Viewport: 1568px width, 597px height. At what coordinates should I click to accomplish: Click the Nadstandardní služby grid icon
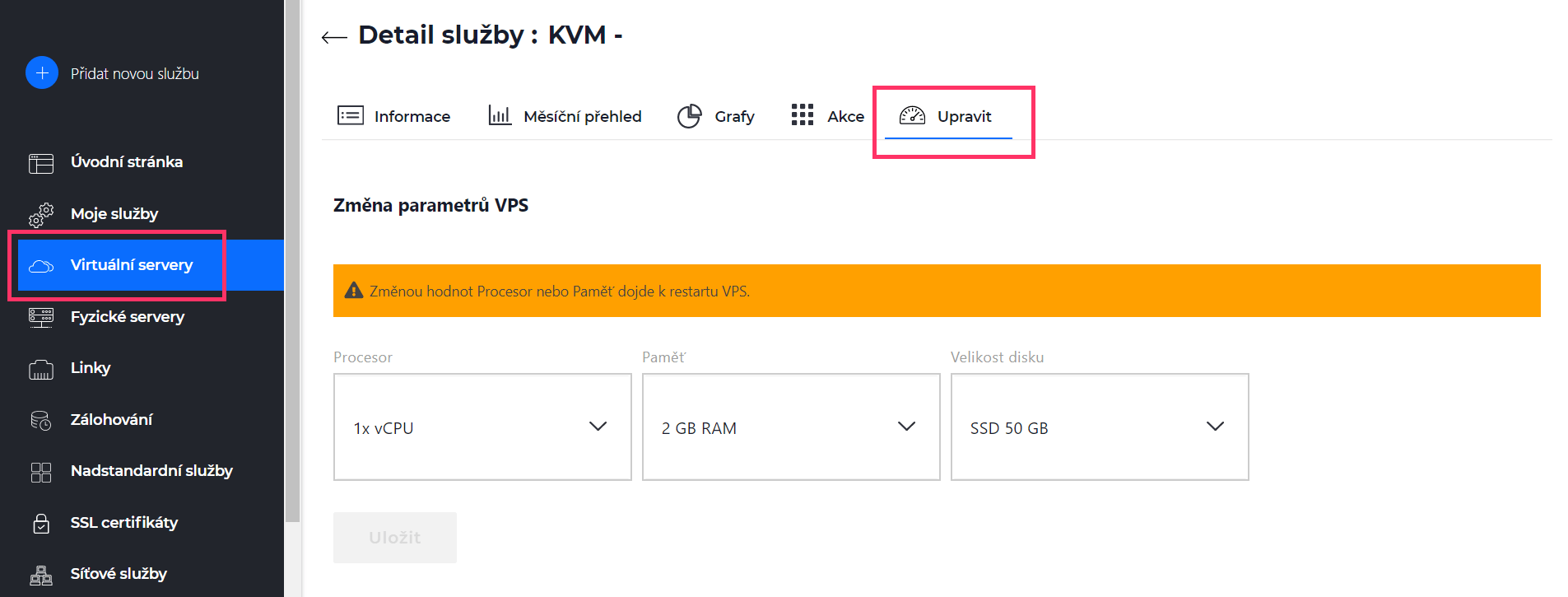point(41,472)
